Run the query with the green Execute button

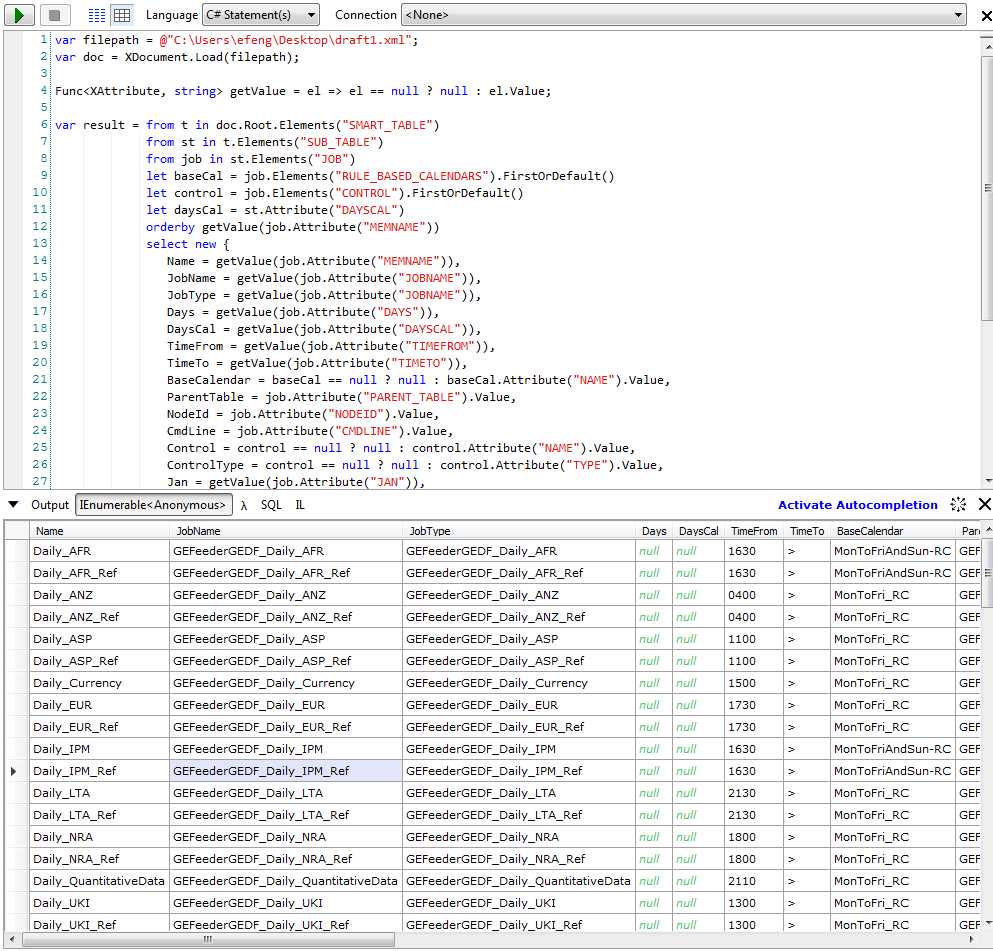[20, 15]
